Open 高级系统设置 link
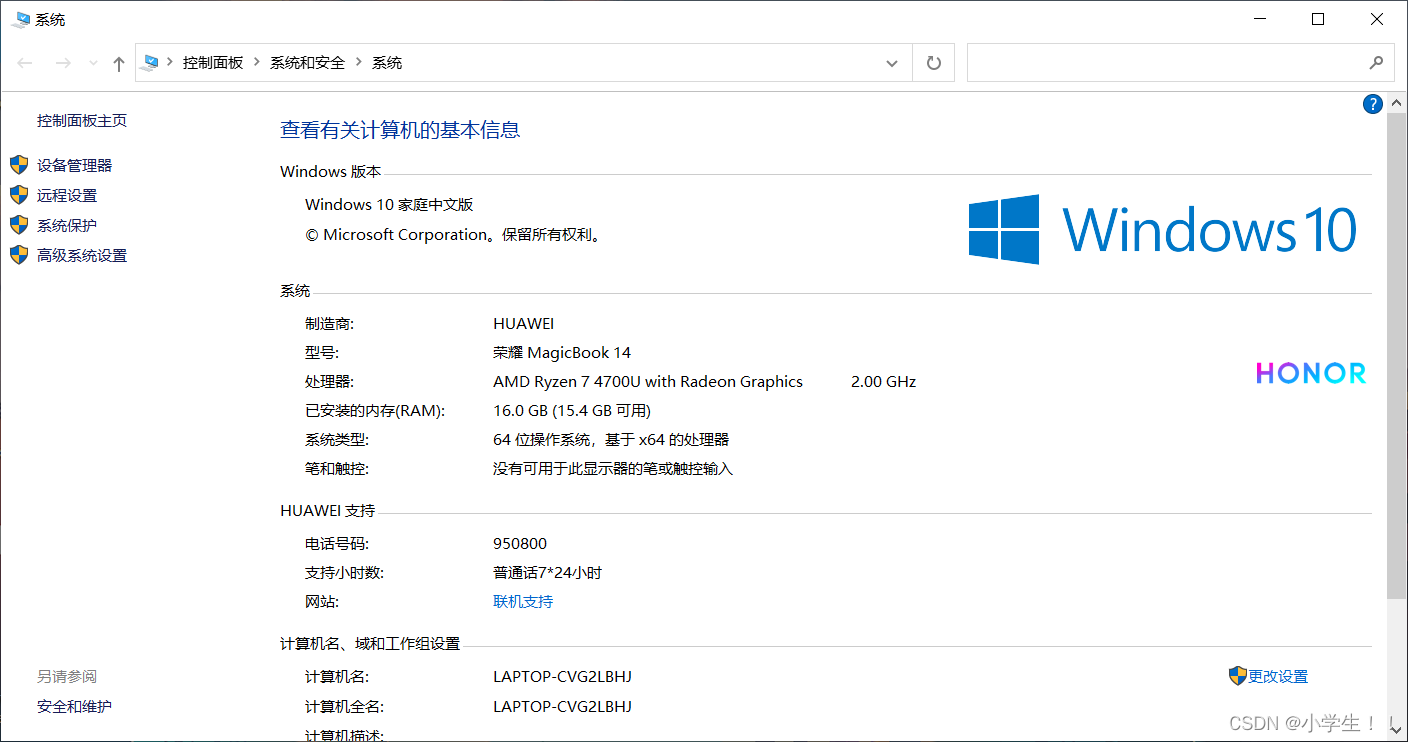This screenshot has width=1408, height=742. 82,255
